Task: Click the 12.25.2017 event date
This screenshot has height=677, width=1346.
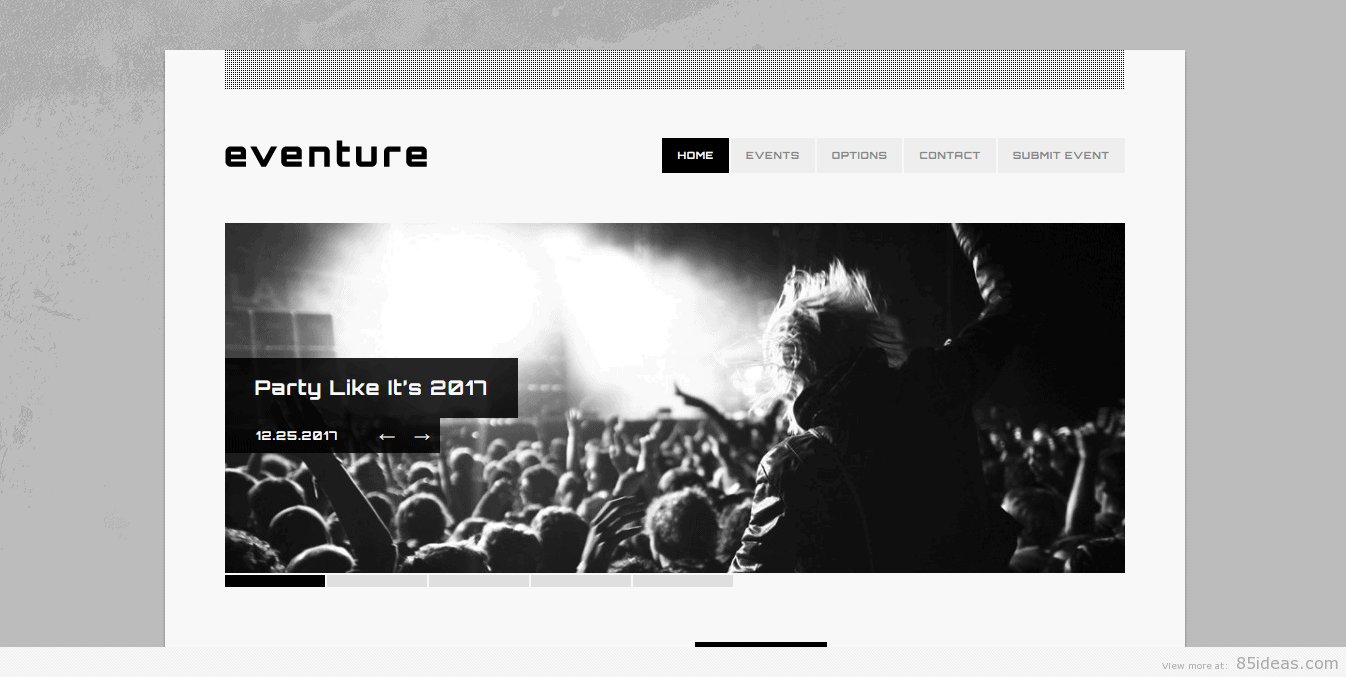Action: coord(296,436)
